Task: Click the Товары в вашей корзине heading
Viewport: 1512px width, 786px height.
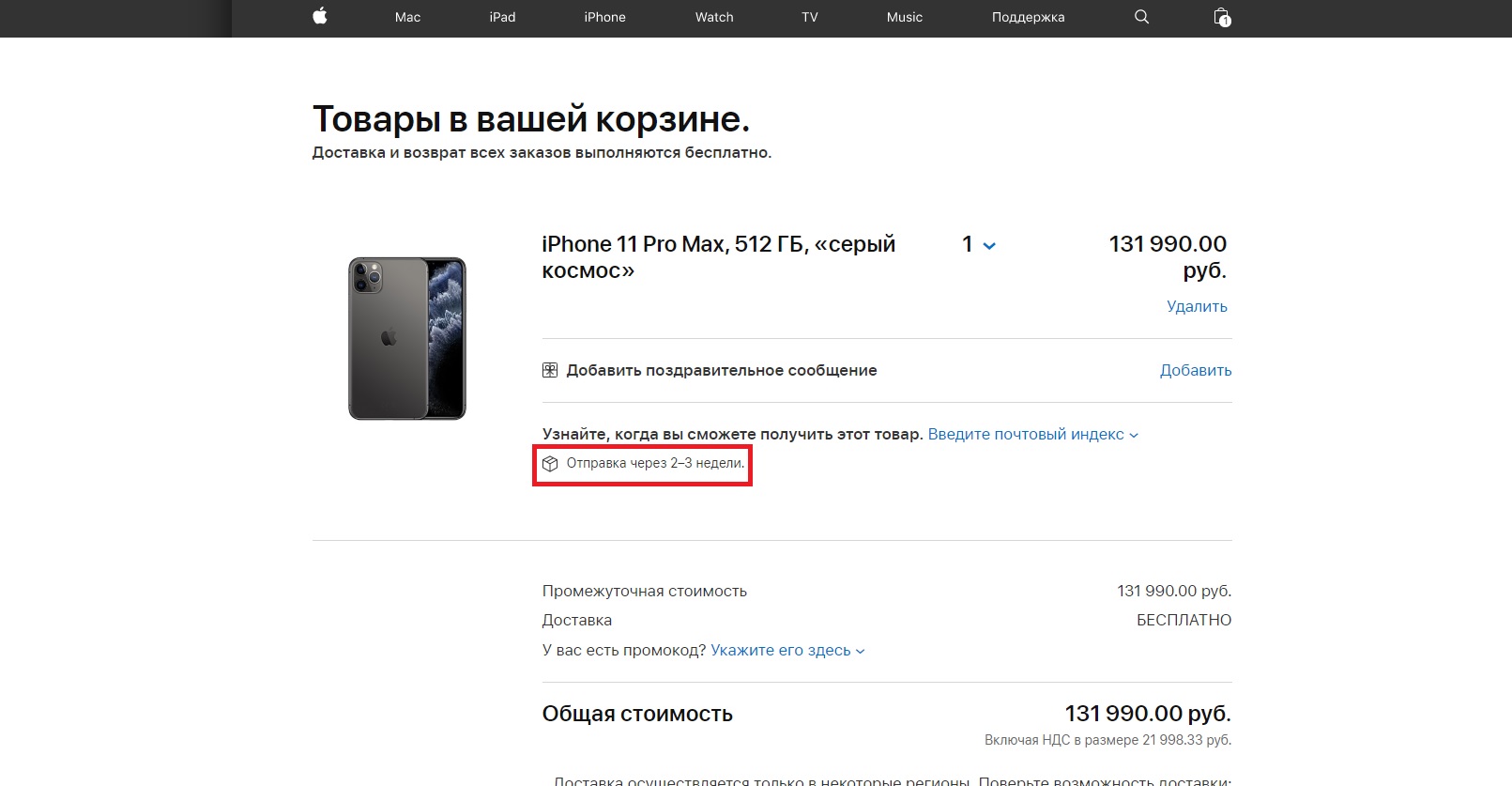Action: tap(531, 119)
